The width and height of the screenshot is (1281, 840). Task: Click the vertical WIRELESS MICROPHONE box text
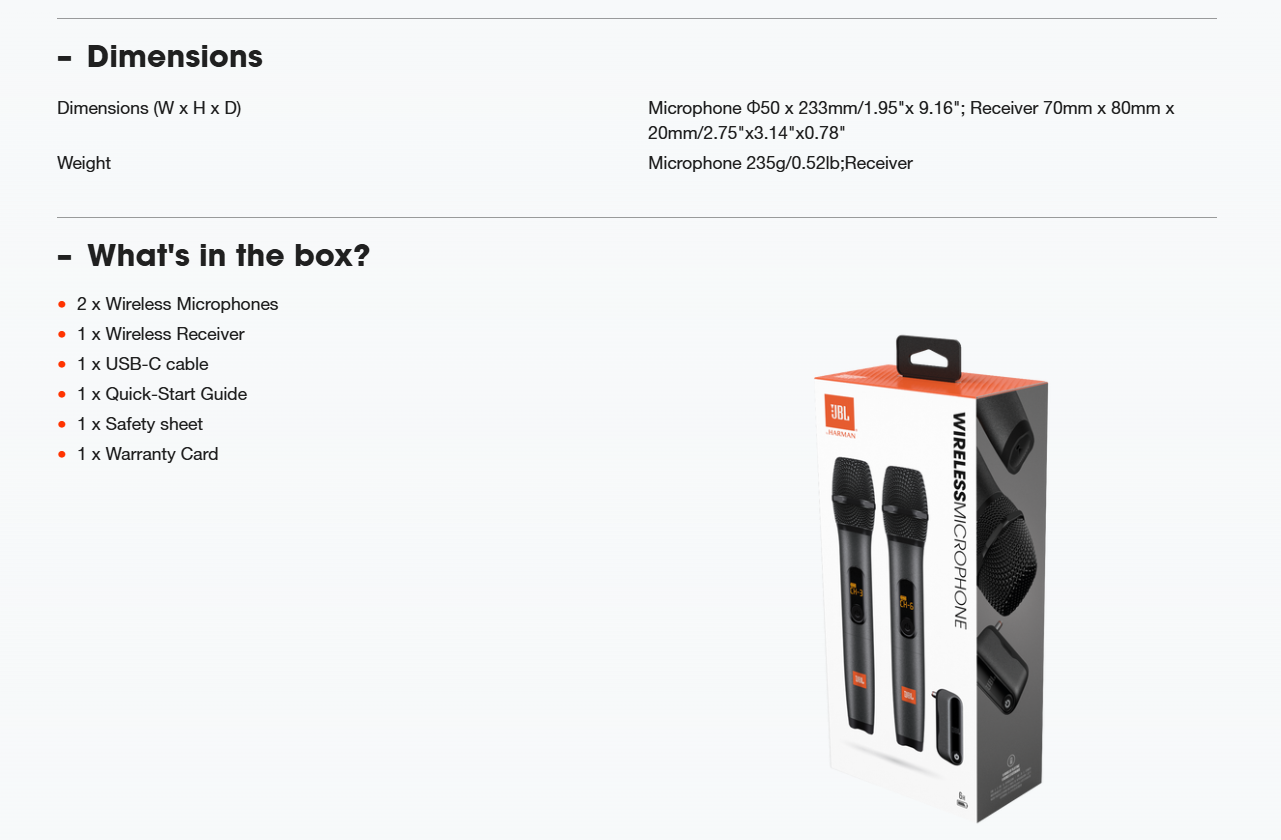(x=959, y=520)
